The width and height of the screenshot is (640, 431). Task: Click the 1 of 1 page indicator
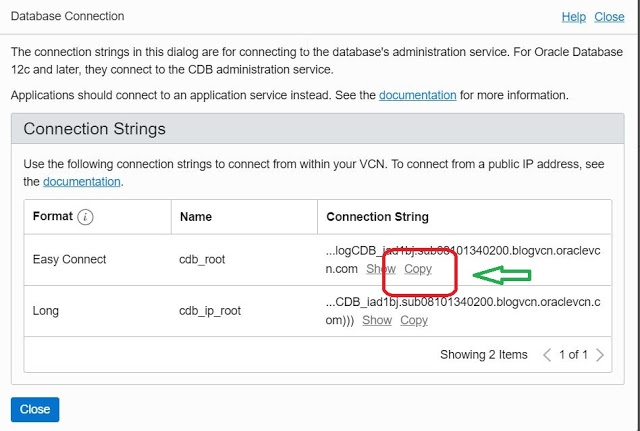click(573, 355)
